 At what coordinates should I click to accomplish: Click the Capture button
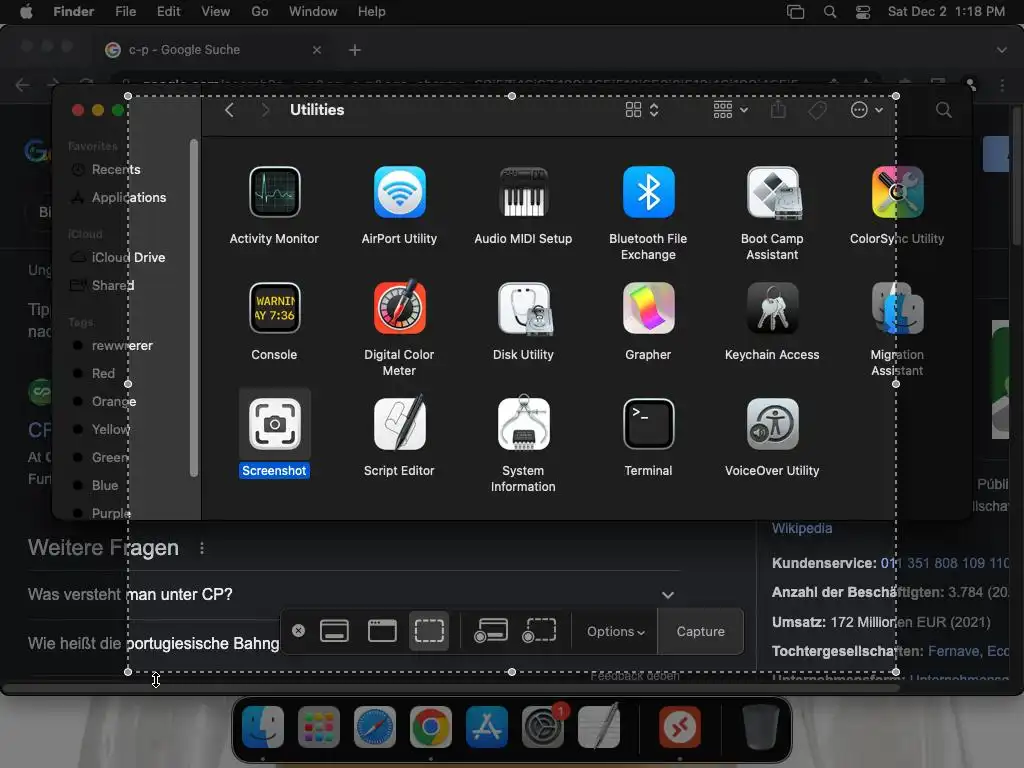[x=700, y=632]
